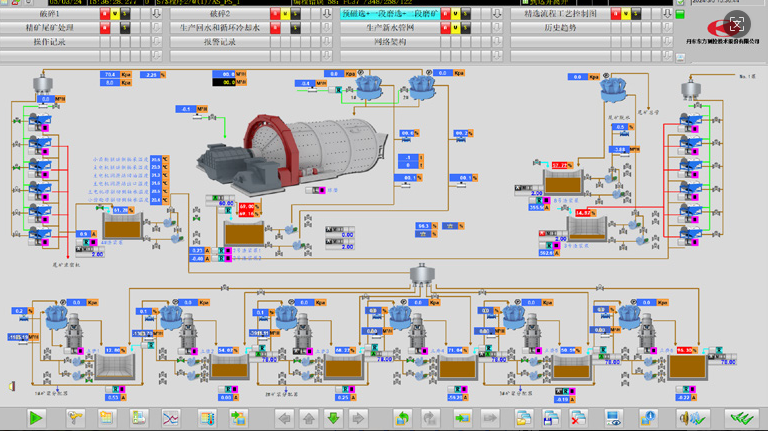Open the trend chart icon in bottom toolbar
768x431 pixels.
click(171, 416)
